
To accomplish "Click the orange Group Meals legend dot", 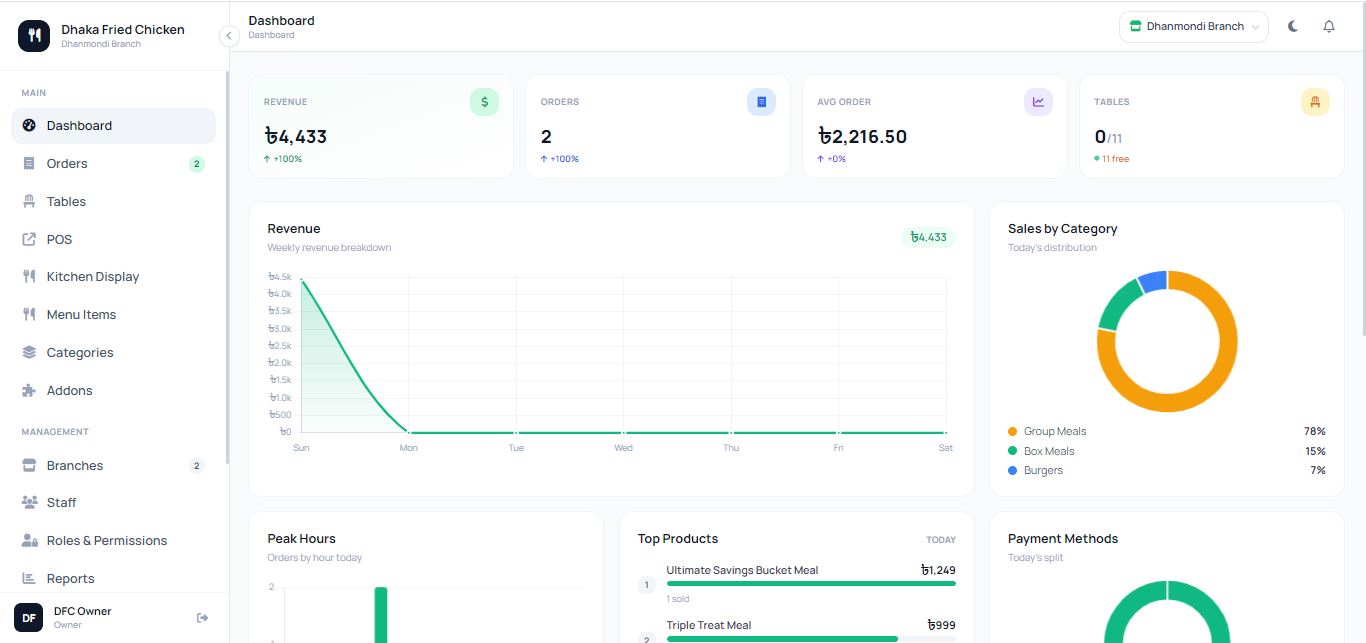I will pos(1013,432).
